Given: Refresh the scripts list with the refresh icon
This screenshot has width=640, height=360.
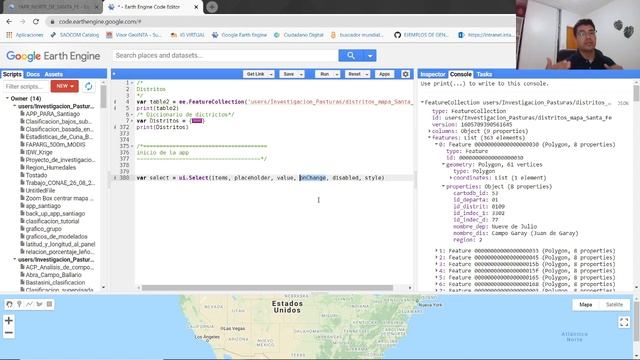Looking at the screenshot, I should [x=88, y=86].
